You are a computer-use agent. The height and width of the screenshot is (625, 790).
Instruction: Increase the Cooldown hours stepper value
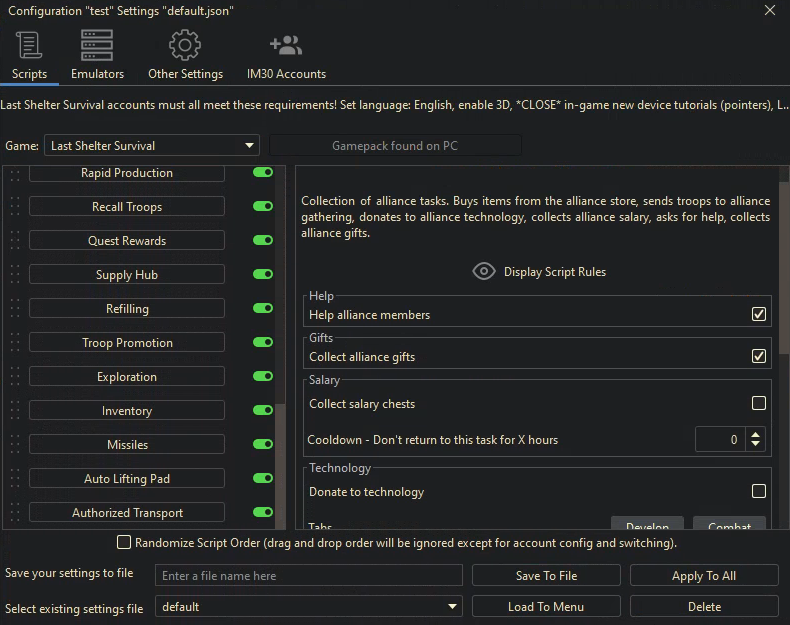pyautogui.click(x=755, y=434)
